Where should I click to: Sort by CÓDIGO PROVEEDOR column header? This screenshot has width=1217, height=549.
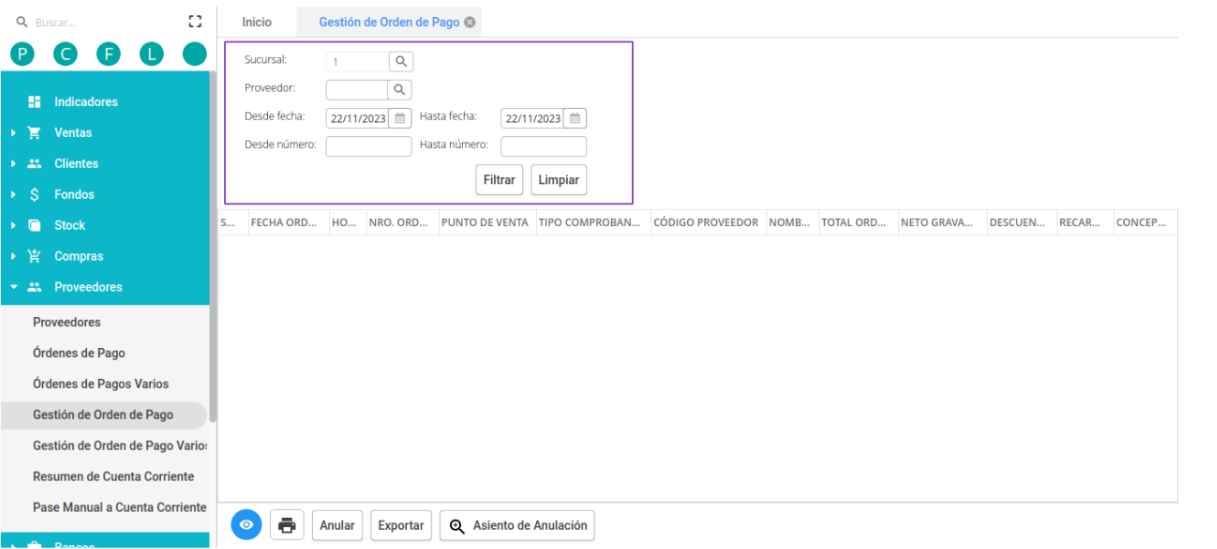[x=706, y=223]
